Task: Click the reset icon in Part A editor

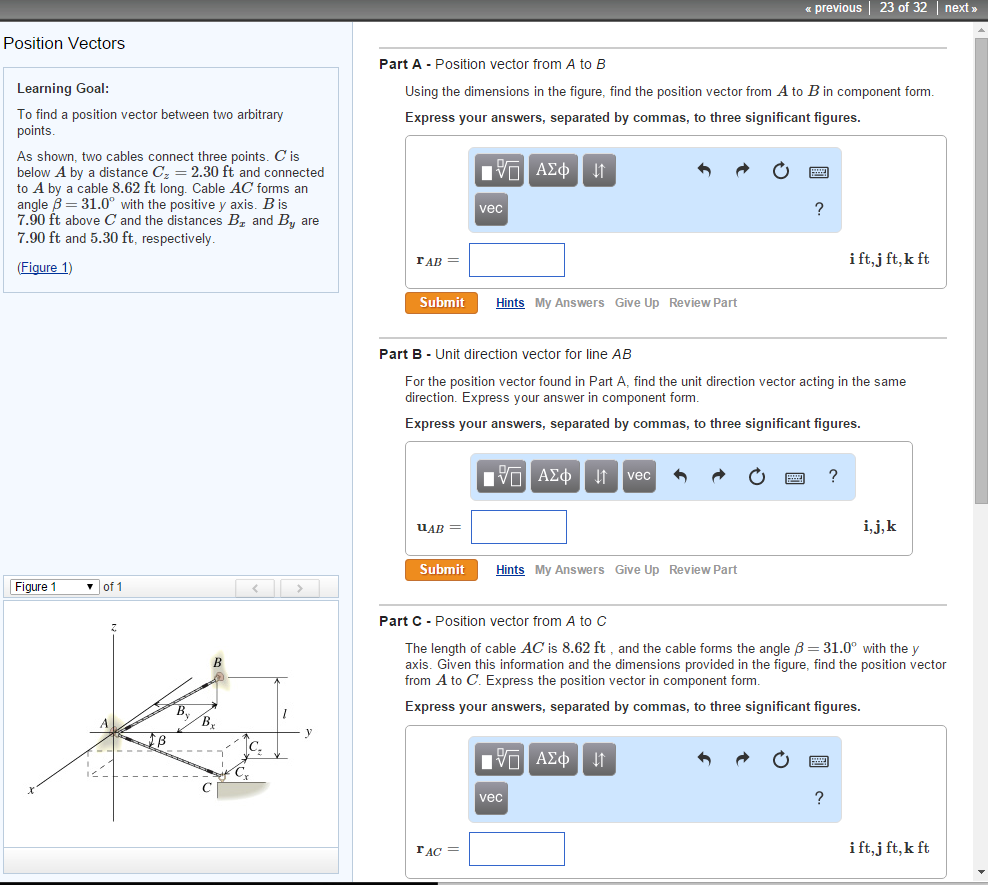Action: (x=780, y=170)
